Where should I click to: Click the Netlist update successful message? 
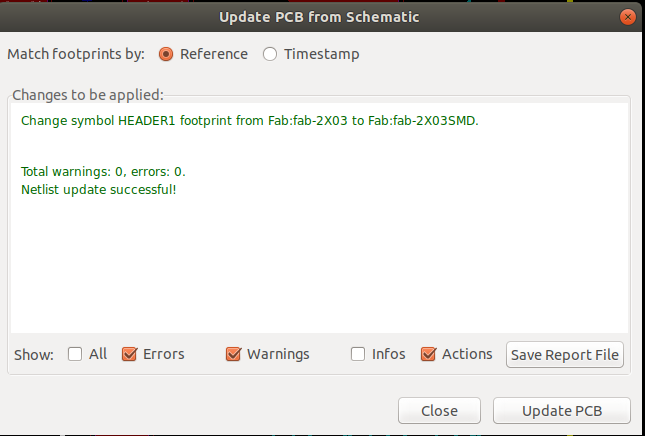[99, 190]
